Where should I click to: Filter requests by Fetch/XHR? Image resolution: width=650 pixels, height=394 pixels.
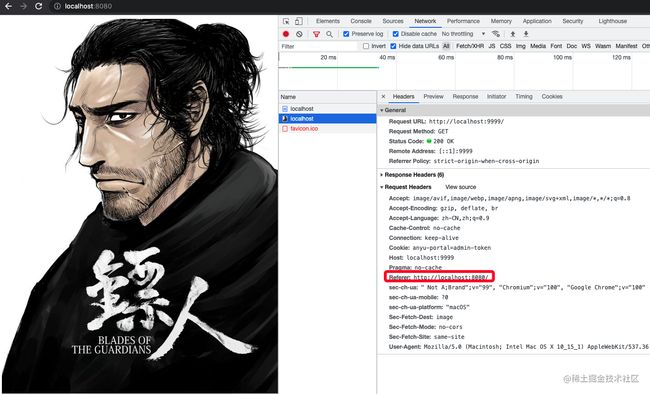pyautogui.click(x=470, y=46)
